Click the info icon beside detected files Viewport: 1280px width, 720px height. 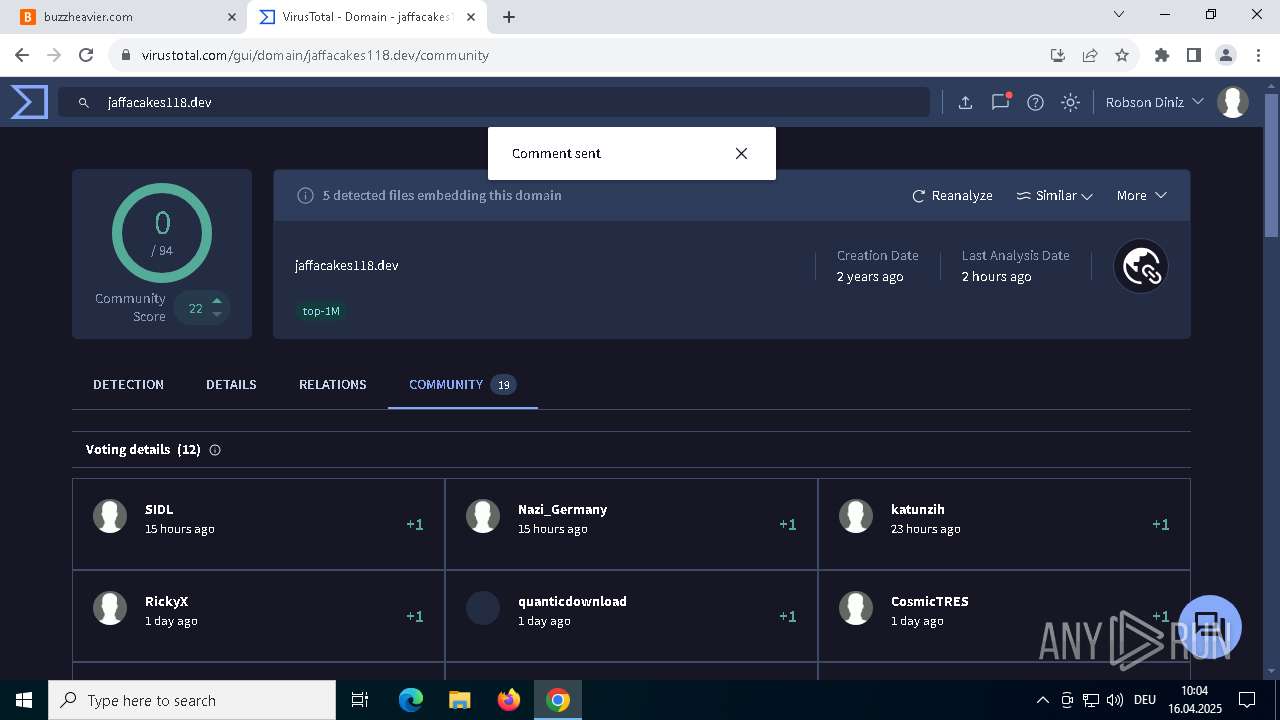(306, 195)
